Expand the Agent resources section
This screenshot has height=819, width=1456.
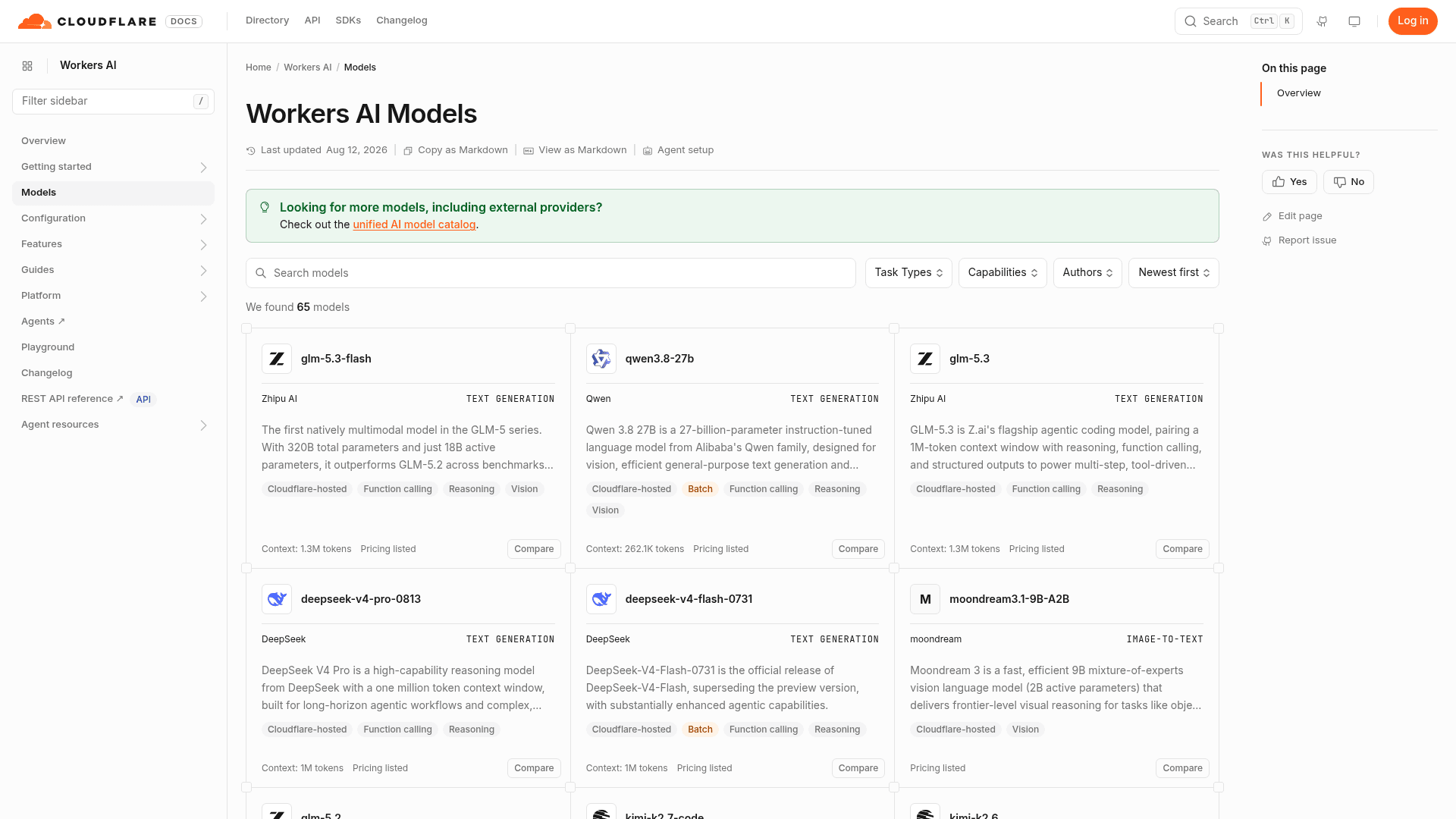tap(203, 425)
